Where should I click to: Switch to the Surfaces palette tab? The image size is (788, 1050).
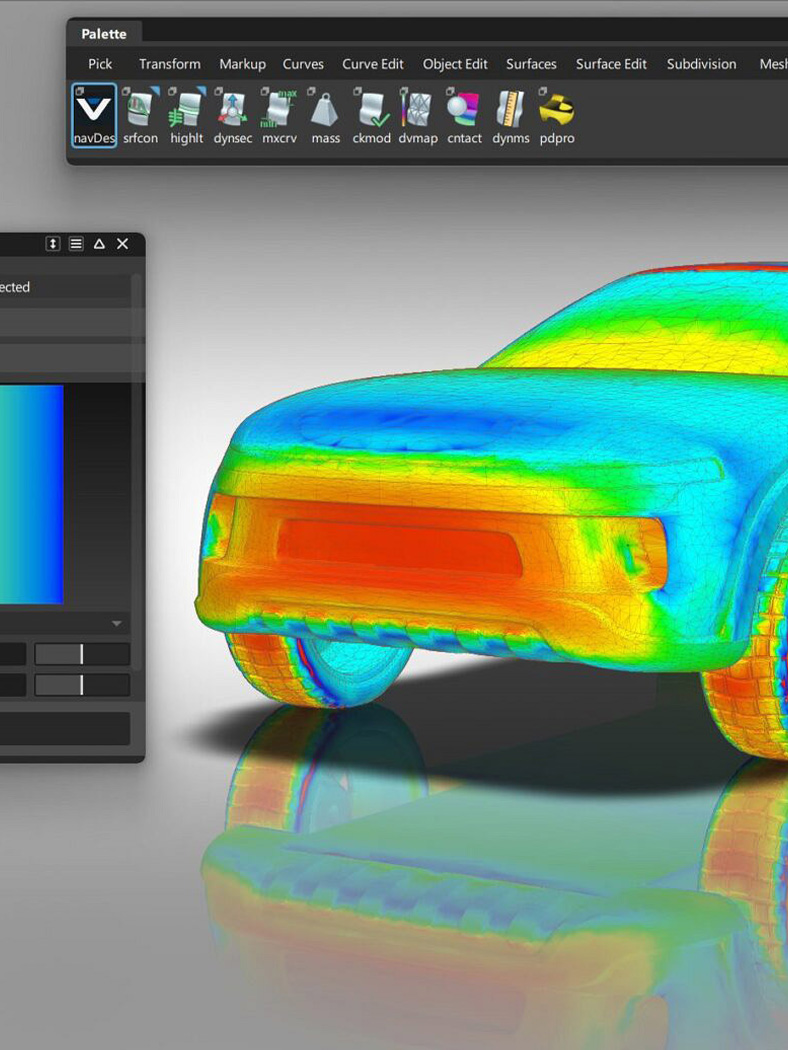tap(531, 64)
